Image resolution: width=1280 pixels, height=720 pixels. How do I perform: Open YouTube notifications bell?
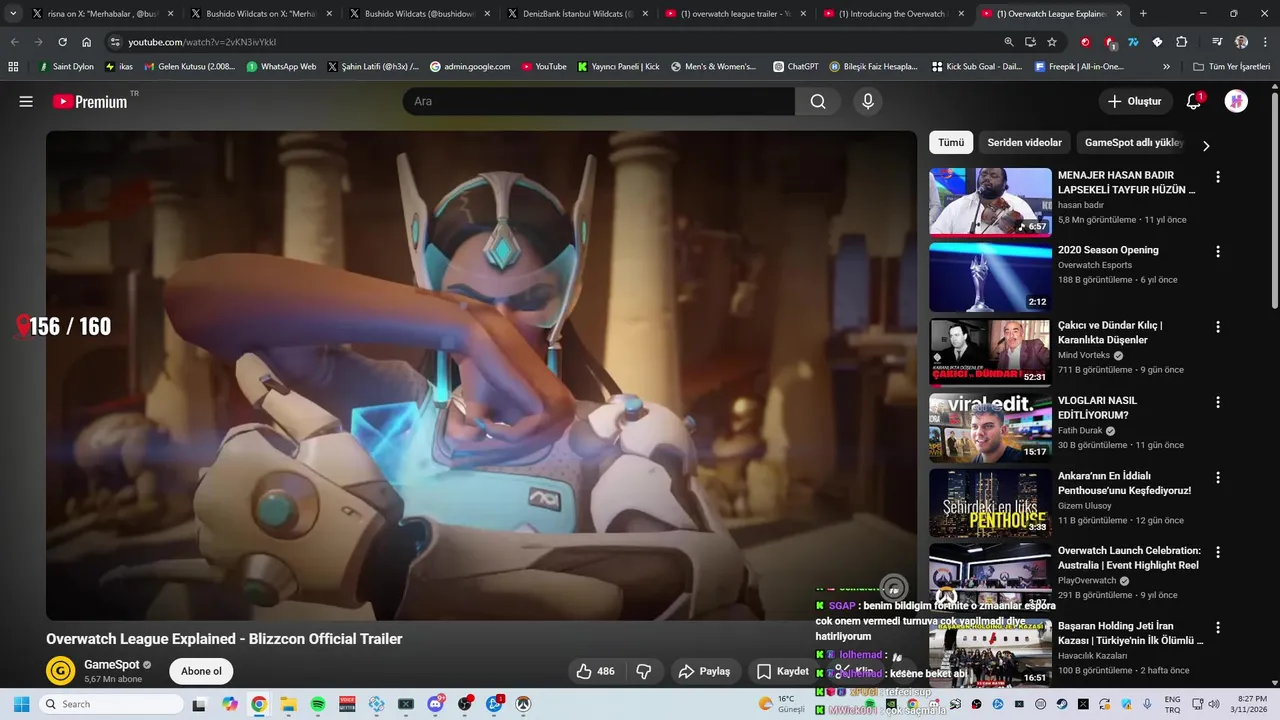1194,101
